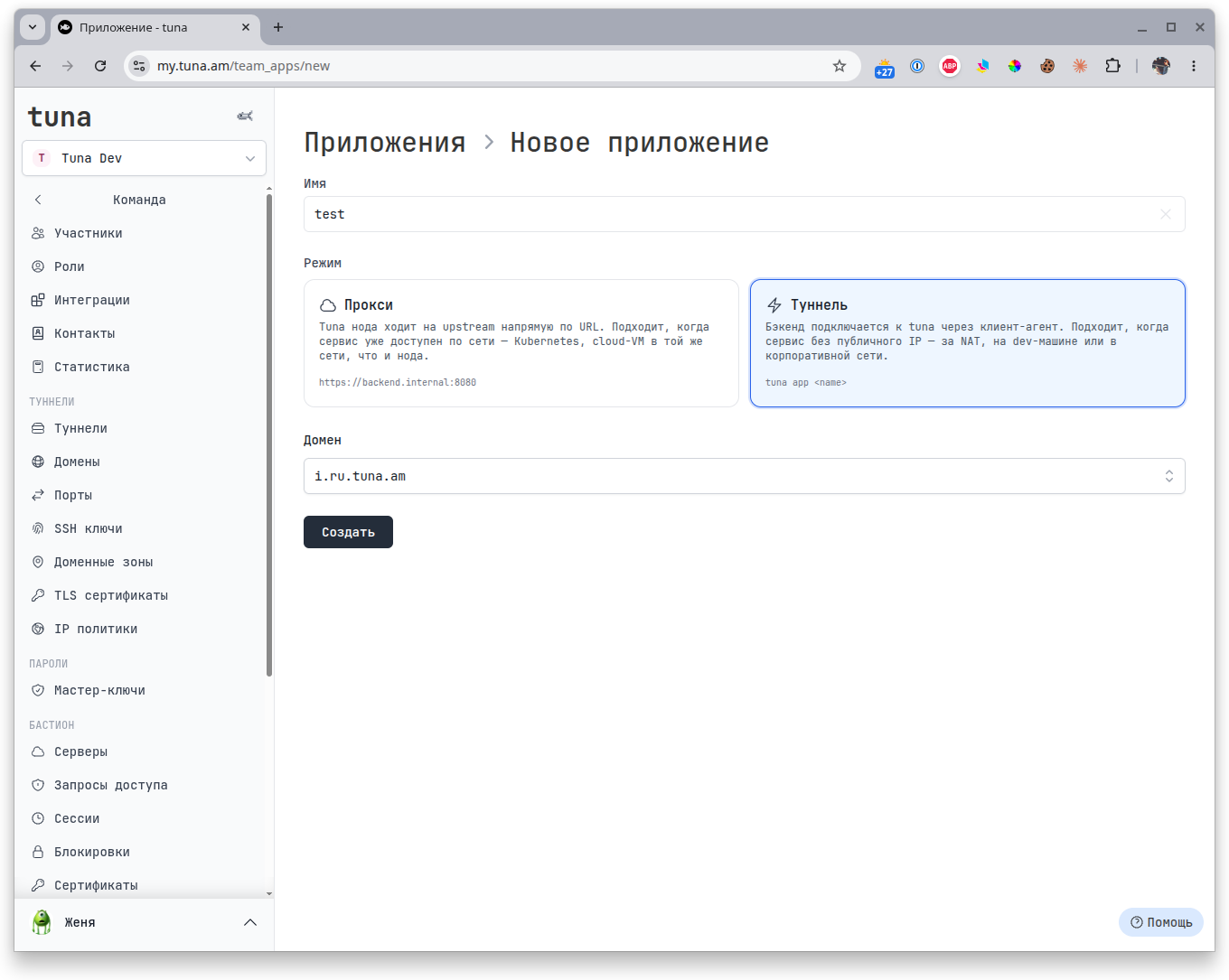Open TLS сертификаты in the sidebar
Image resolution: width=1229 pixels, height=980 pixels.
click(x=111, y=595)
